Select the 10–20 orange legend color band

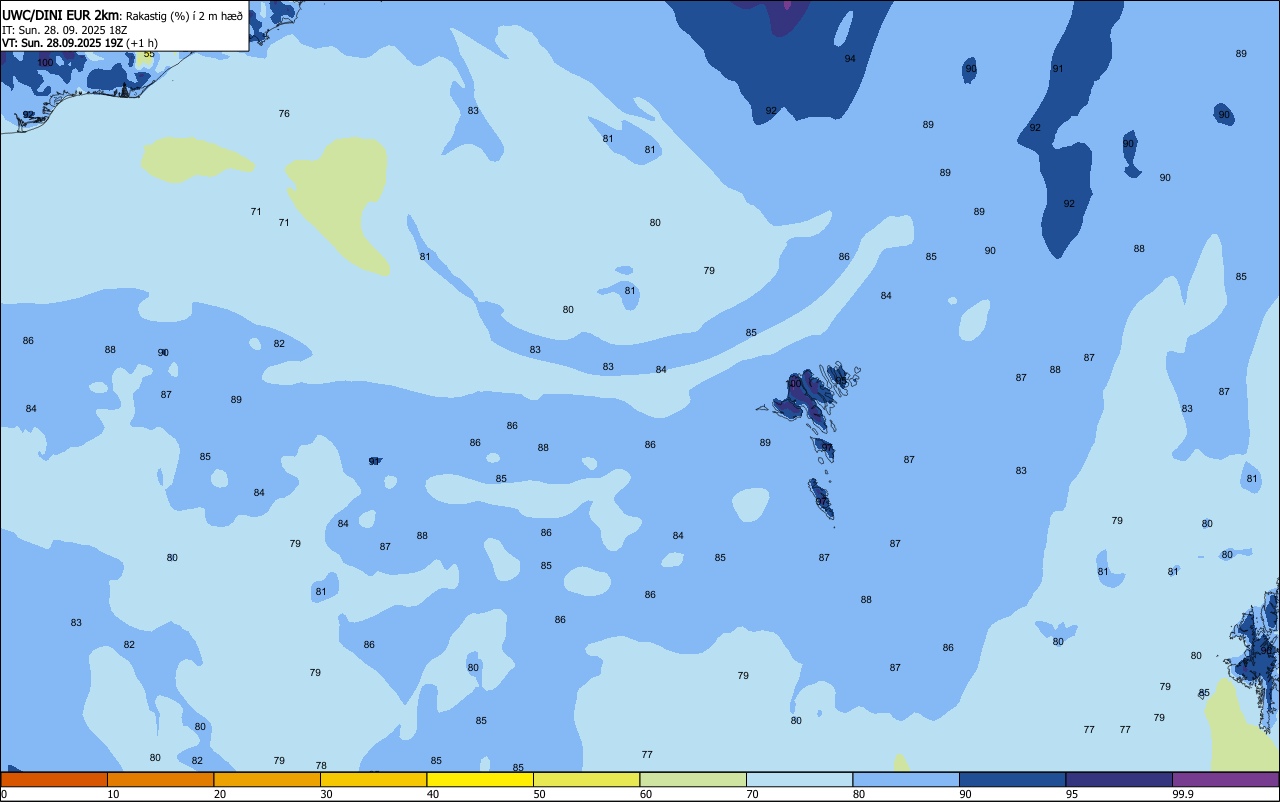pos(160,779)
